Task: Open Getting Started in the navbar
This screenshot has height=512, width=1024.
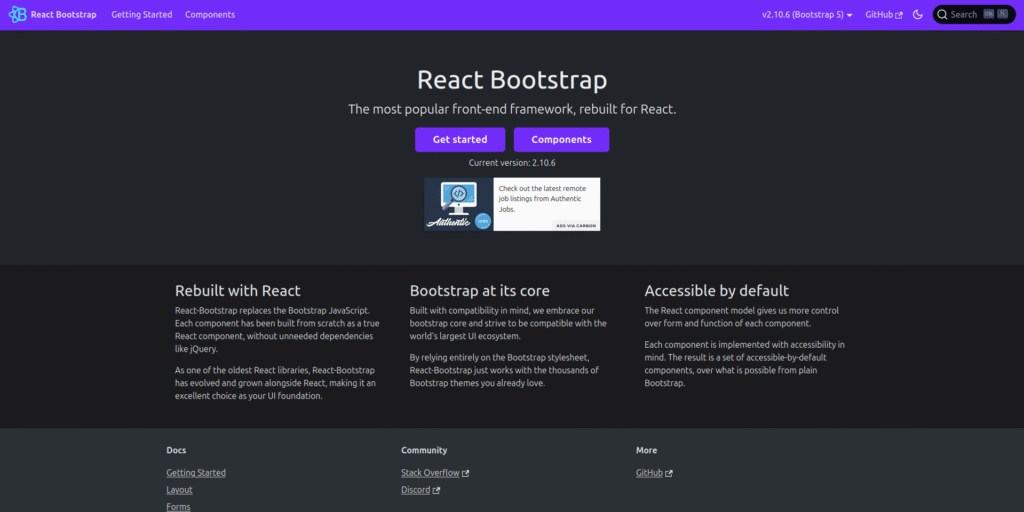Action: [142, 14]
